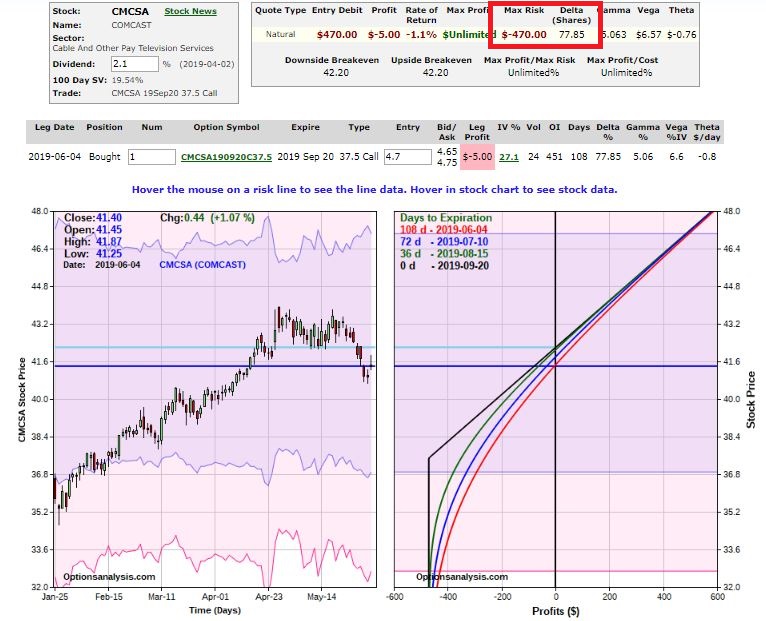This screenshot has width=766, height=621.
Task: Click the Close price 41.40 in chart
Action: (109, 218)
